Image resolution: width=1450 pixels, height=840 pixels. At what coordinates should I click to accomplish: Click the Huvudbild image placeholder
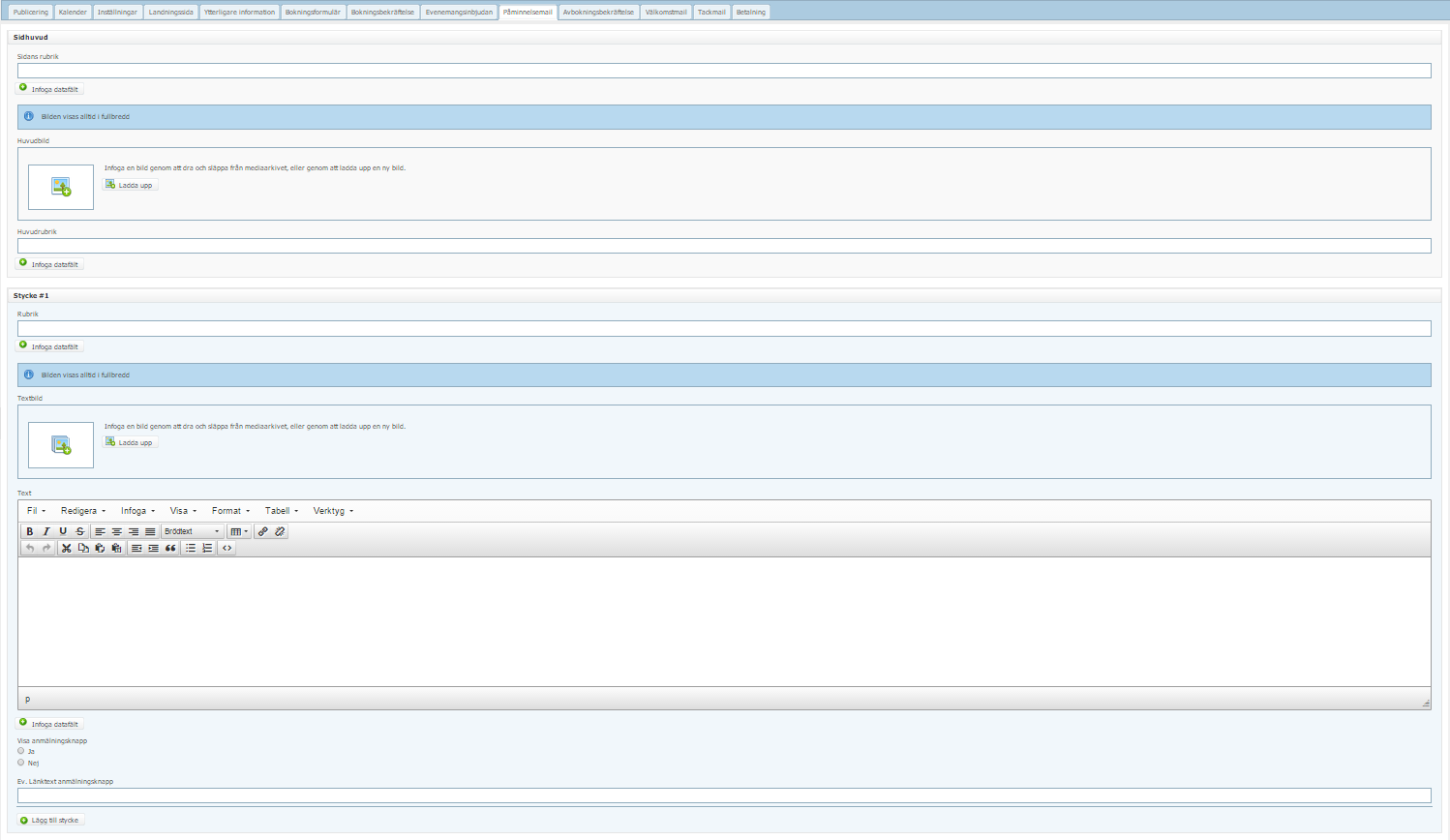click(x=61, y=187)
